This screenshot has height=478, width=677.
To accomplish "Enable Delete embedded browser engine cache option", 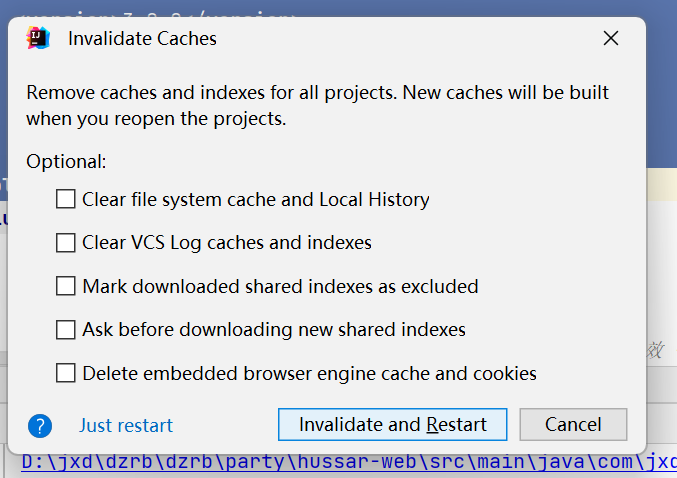I will point(66,373).
